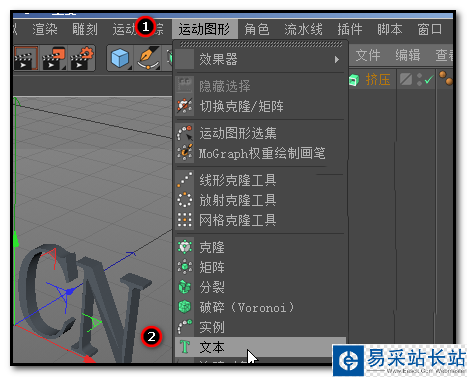The height and width of the screenshot is (377, 467).
Task: Click the render view clapperboard icon
Action: (x=26, y=58)
